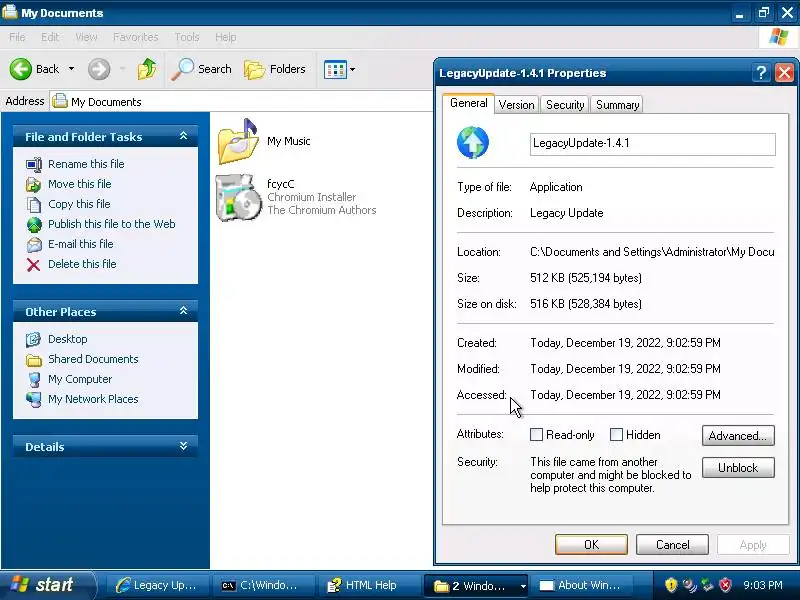This screenshot has height=600, width=800.
Task: Click the taskbar clock showing 9:03 PM
Action: [x=763, y=585]
